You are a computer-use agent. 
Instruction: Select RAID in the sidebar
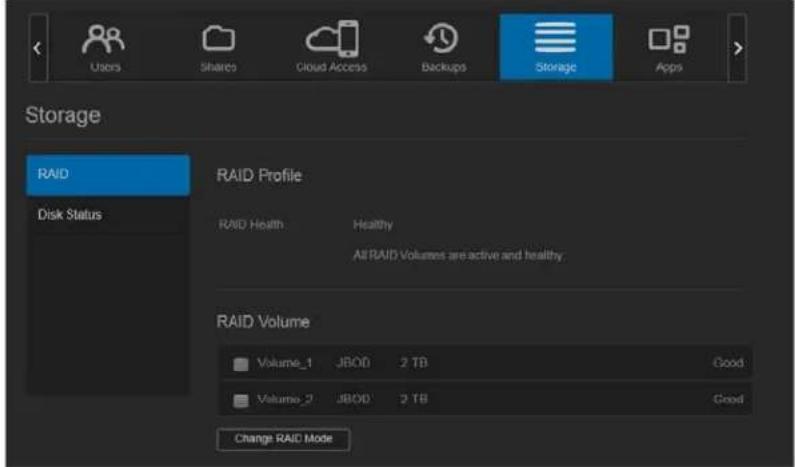[x=108, y=175]
